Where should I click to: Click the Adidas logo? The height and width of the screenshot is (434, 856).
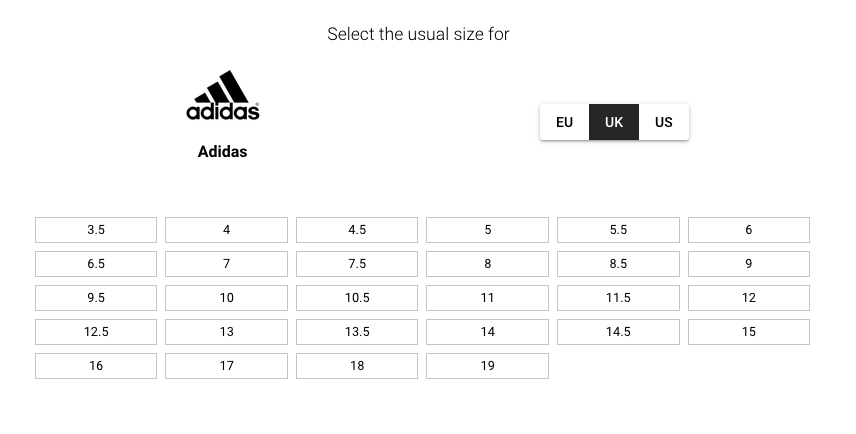point(223,96)
